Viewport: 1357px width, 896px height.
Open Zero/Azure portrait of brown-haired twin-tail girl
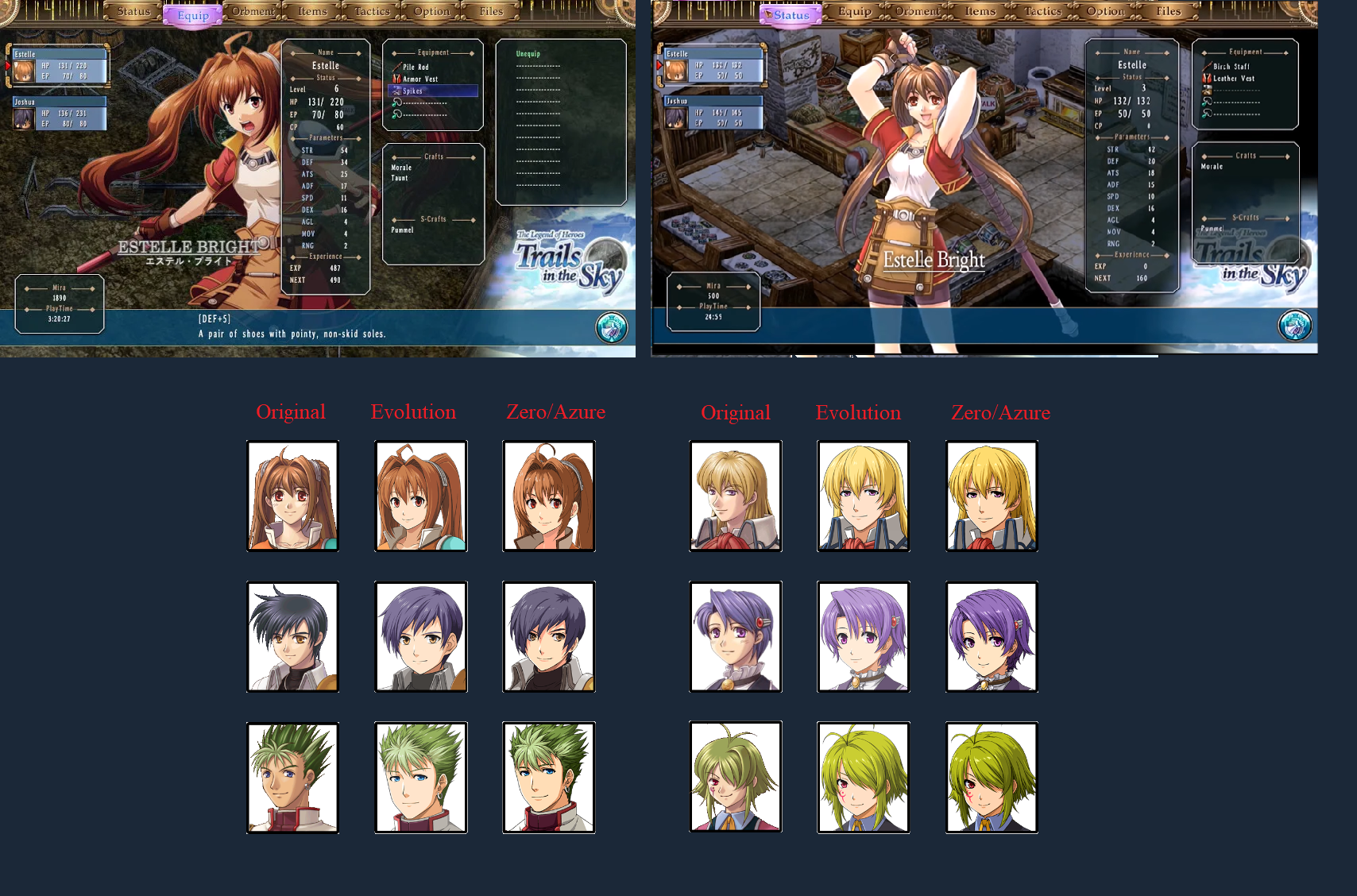click(549, 496)
